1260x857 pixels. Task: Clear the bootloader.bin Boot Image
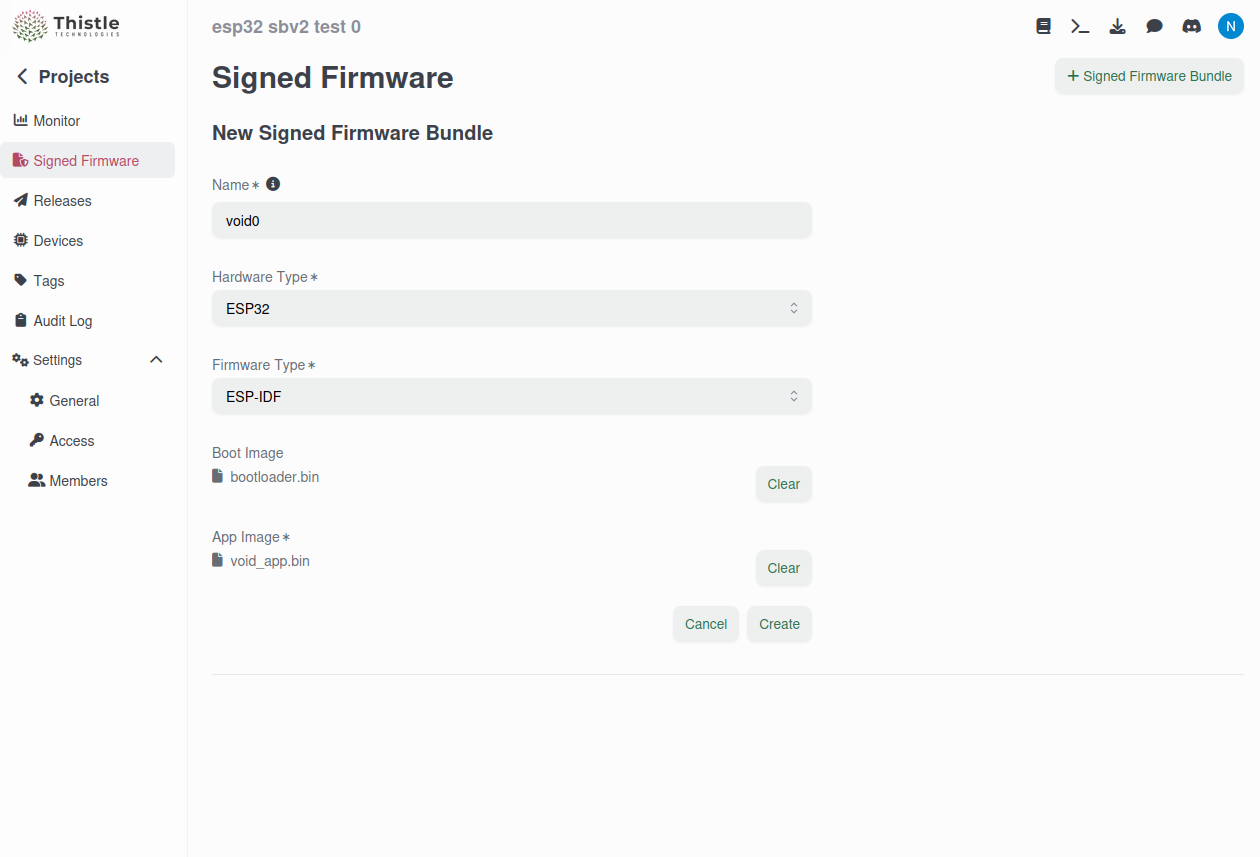click(783, 484)
